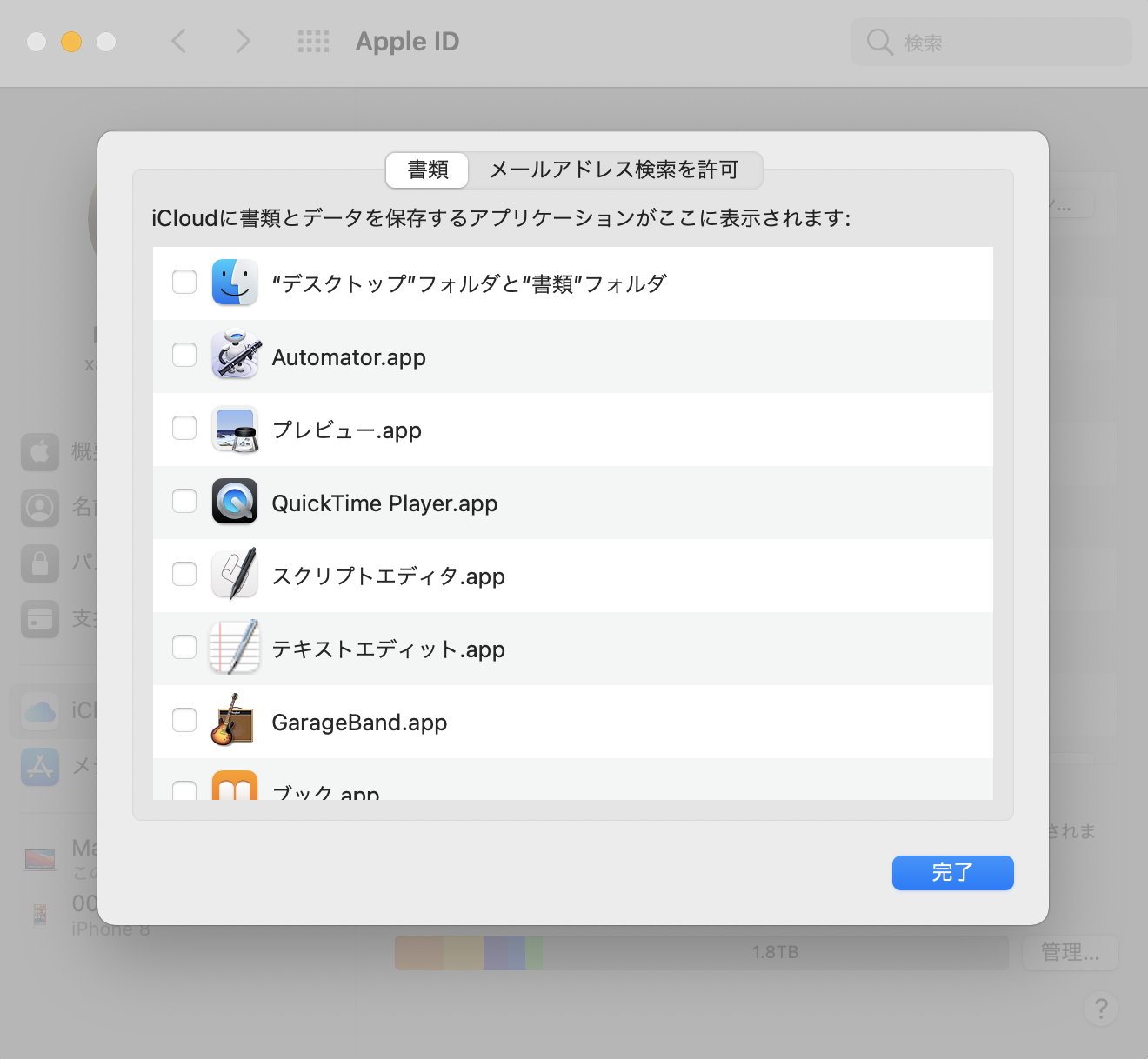Click the App Store sidebar icon
The image size is (1148, 1059).
40,767
